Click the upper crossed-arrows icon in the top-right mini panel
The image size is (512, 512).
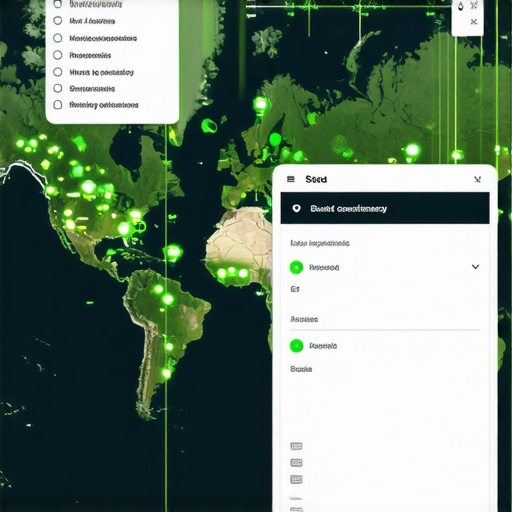pyautogui.click(x=474, y=5)
